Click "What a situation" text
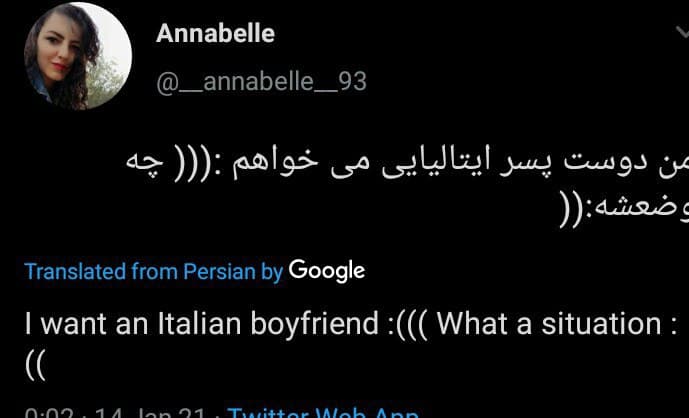 (x=549, y=324)
